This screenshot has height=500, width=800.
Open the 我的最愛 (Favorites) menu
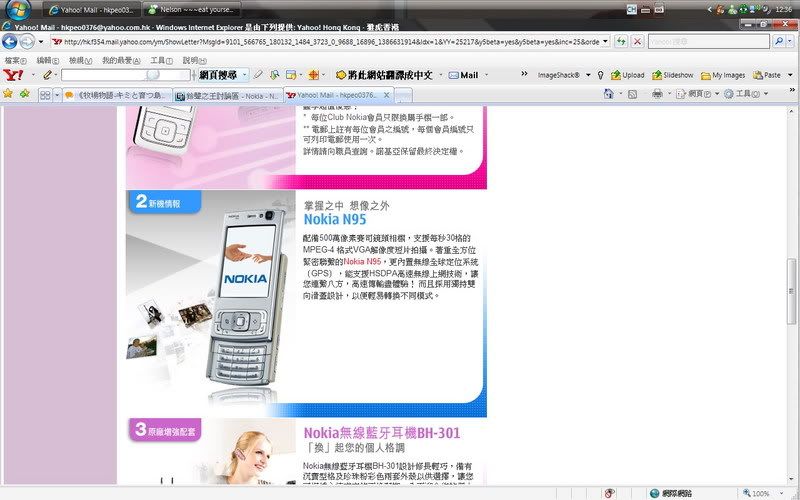click(121, 60)
